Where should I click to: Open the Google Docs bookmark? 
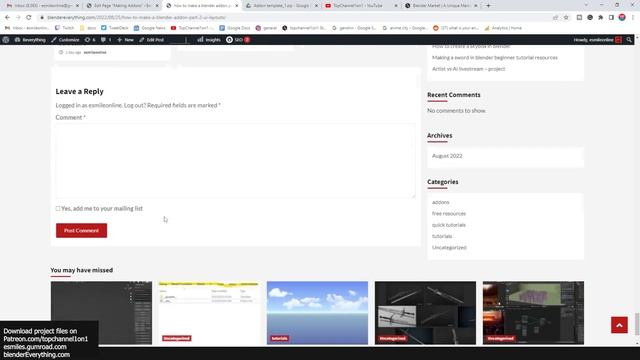tap(235, 28)
